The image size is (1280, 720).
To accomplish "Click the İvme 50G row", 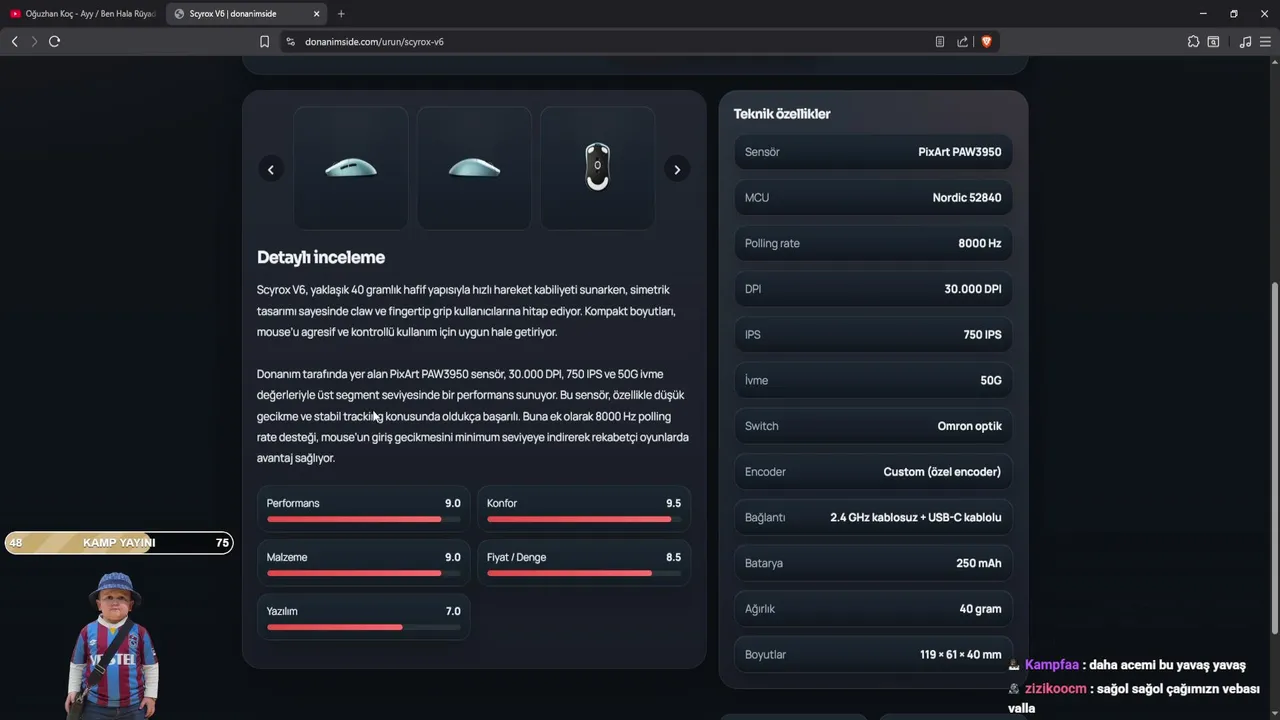I will [x=873, y=380].
